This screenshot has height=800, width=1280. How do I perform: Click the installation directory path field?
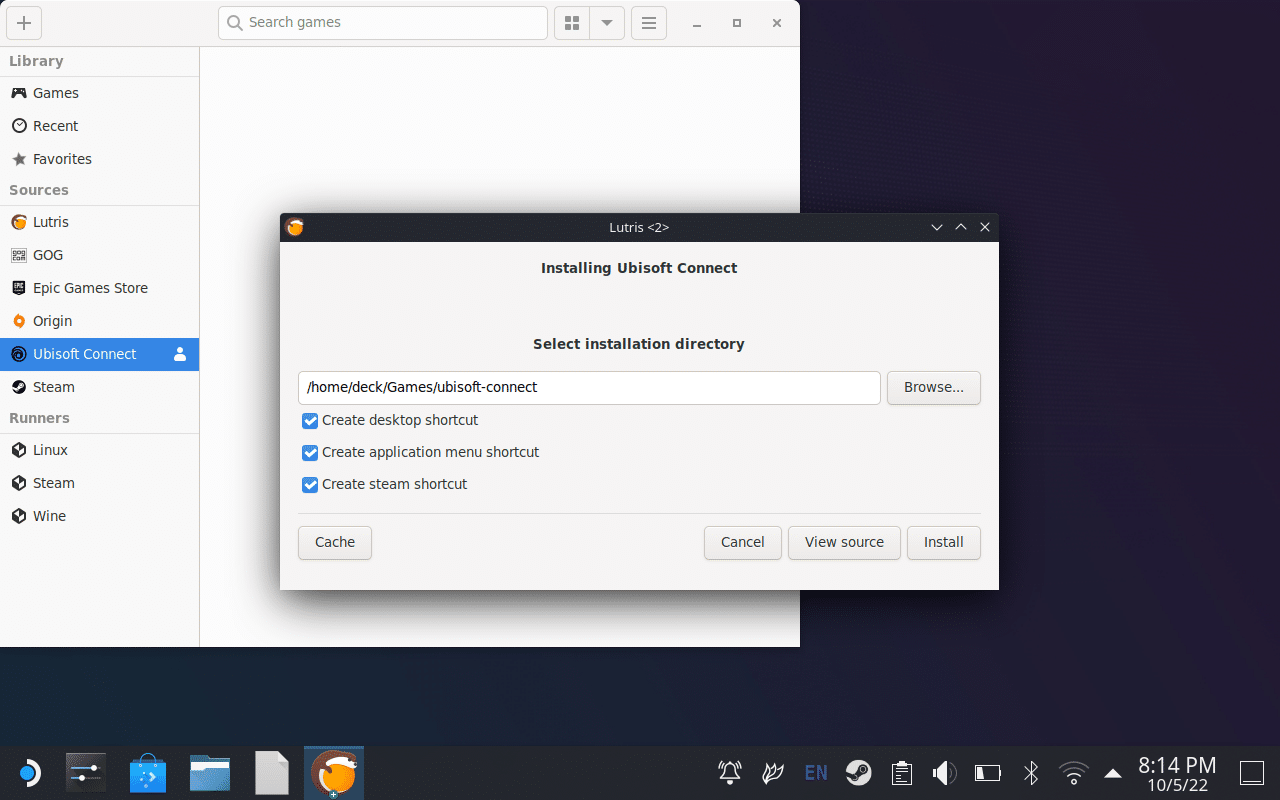coord(589,388)
